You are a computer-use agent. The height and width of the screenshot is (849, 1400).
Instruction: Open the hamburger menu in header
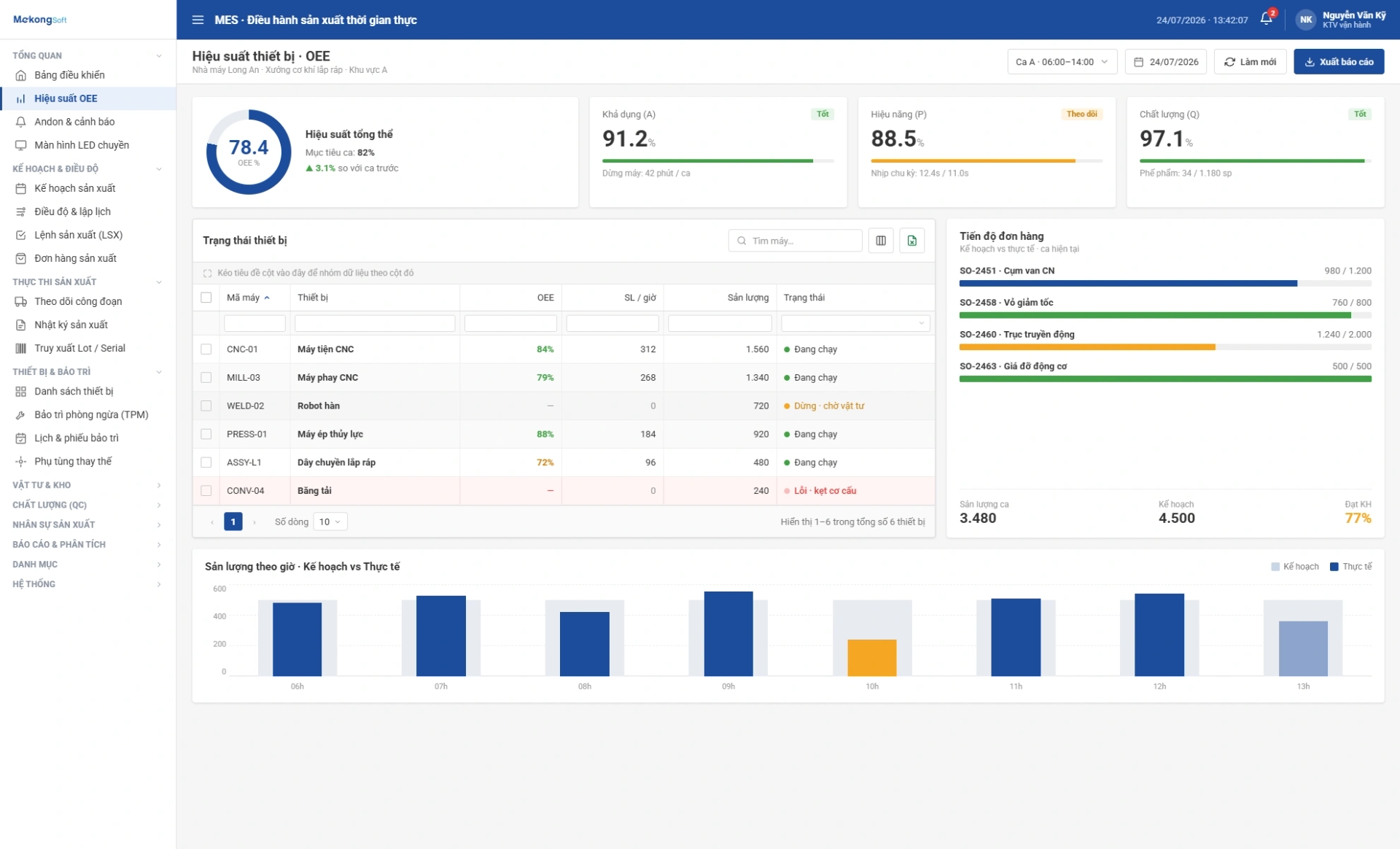(198, 20)
